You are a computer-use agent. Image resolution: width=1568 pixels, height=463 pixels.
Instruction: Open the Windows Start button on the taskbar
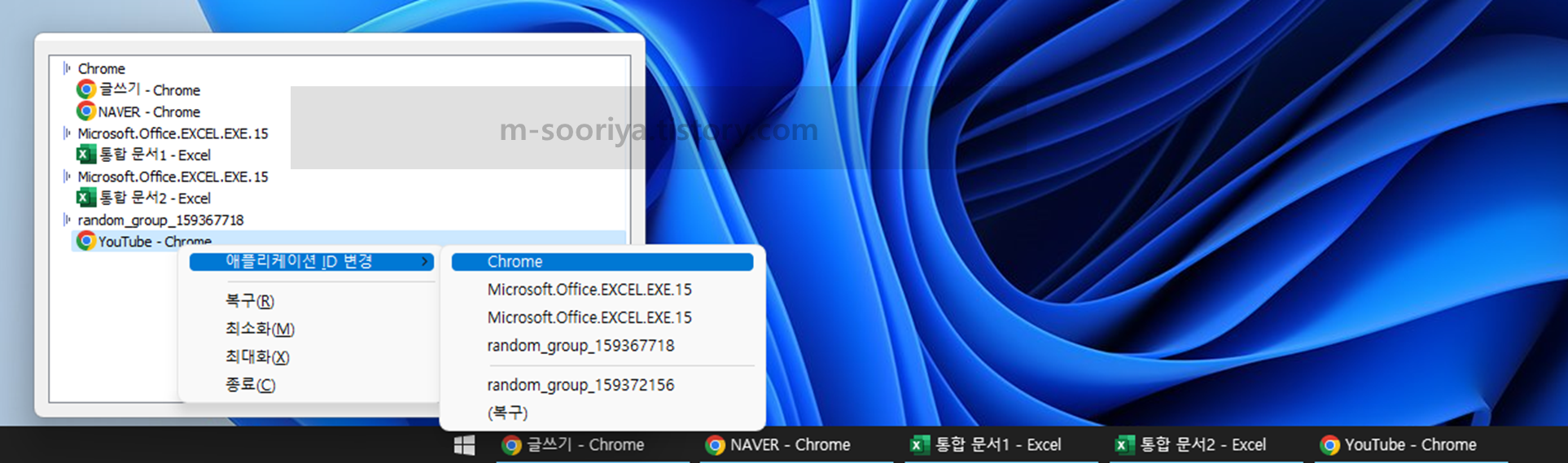[x=464, y=445]
